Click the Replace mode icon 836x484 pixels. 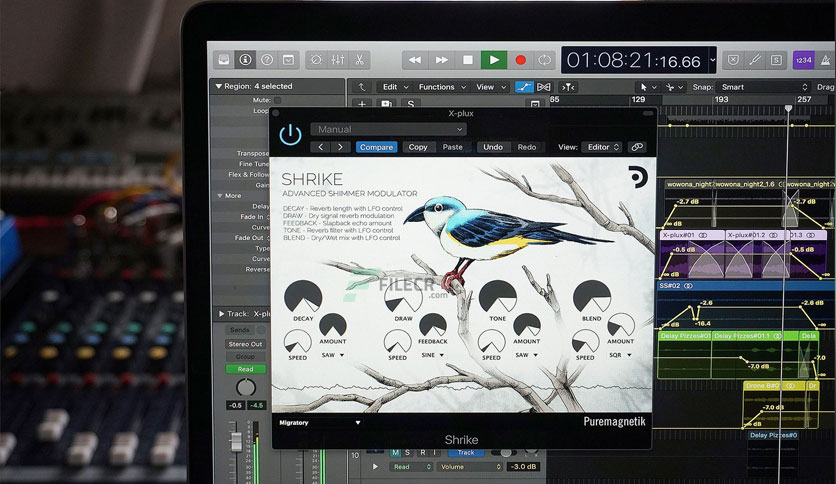click(733, 60)
